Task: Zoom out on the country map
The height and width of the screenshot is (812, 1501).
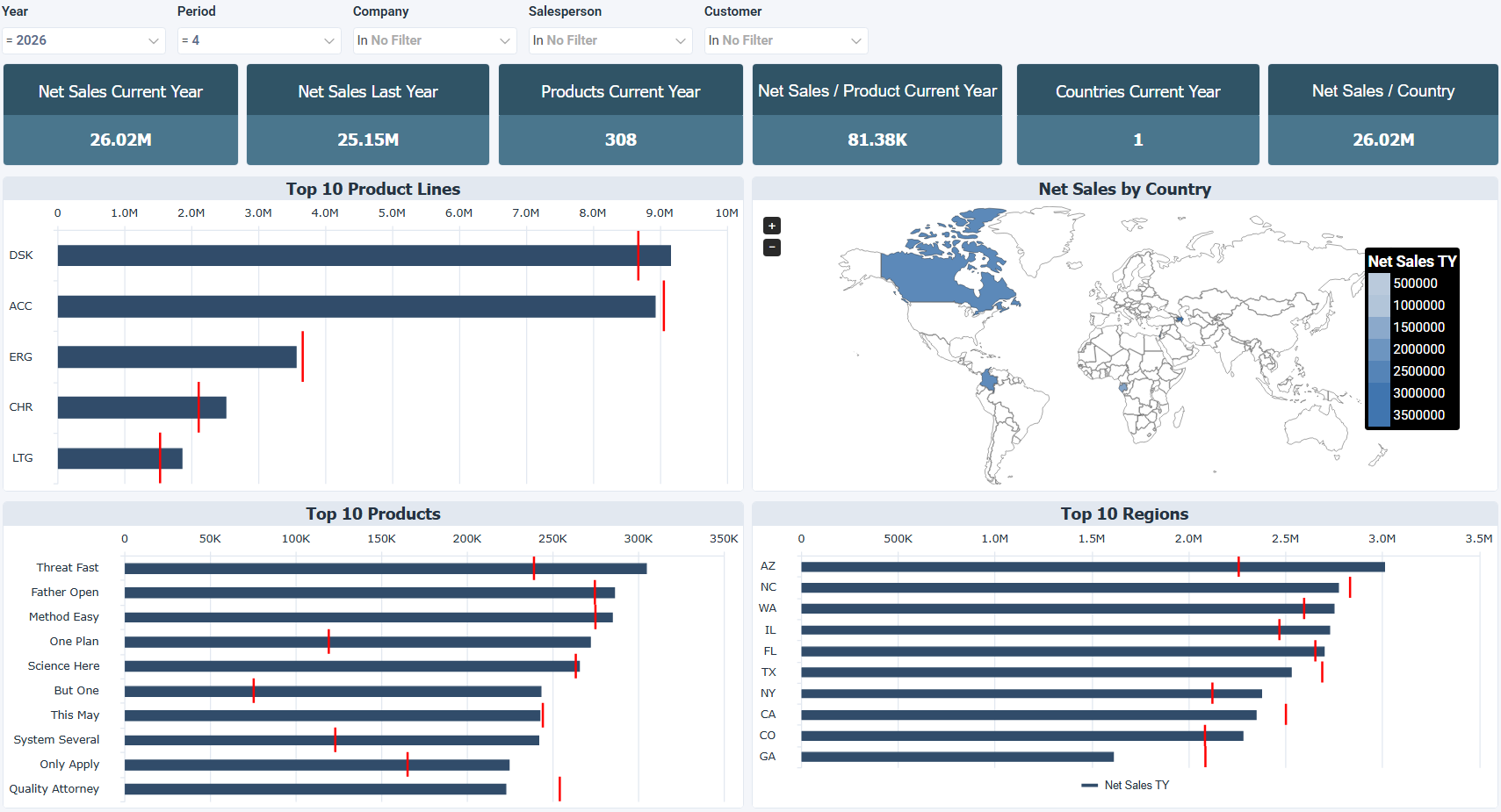Action: (x=772, y=248)
